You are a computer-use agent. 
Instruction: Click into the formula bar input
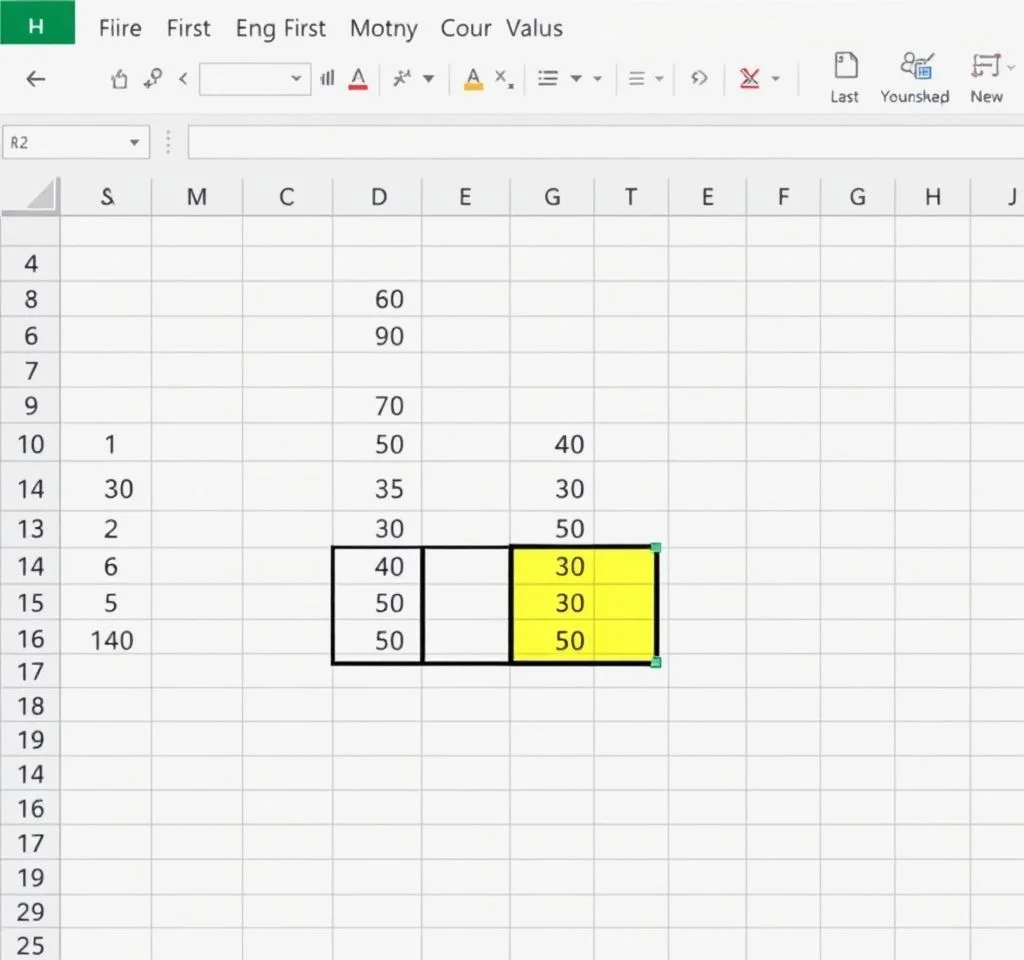pos(600,143)
